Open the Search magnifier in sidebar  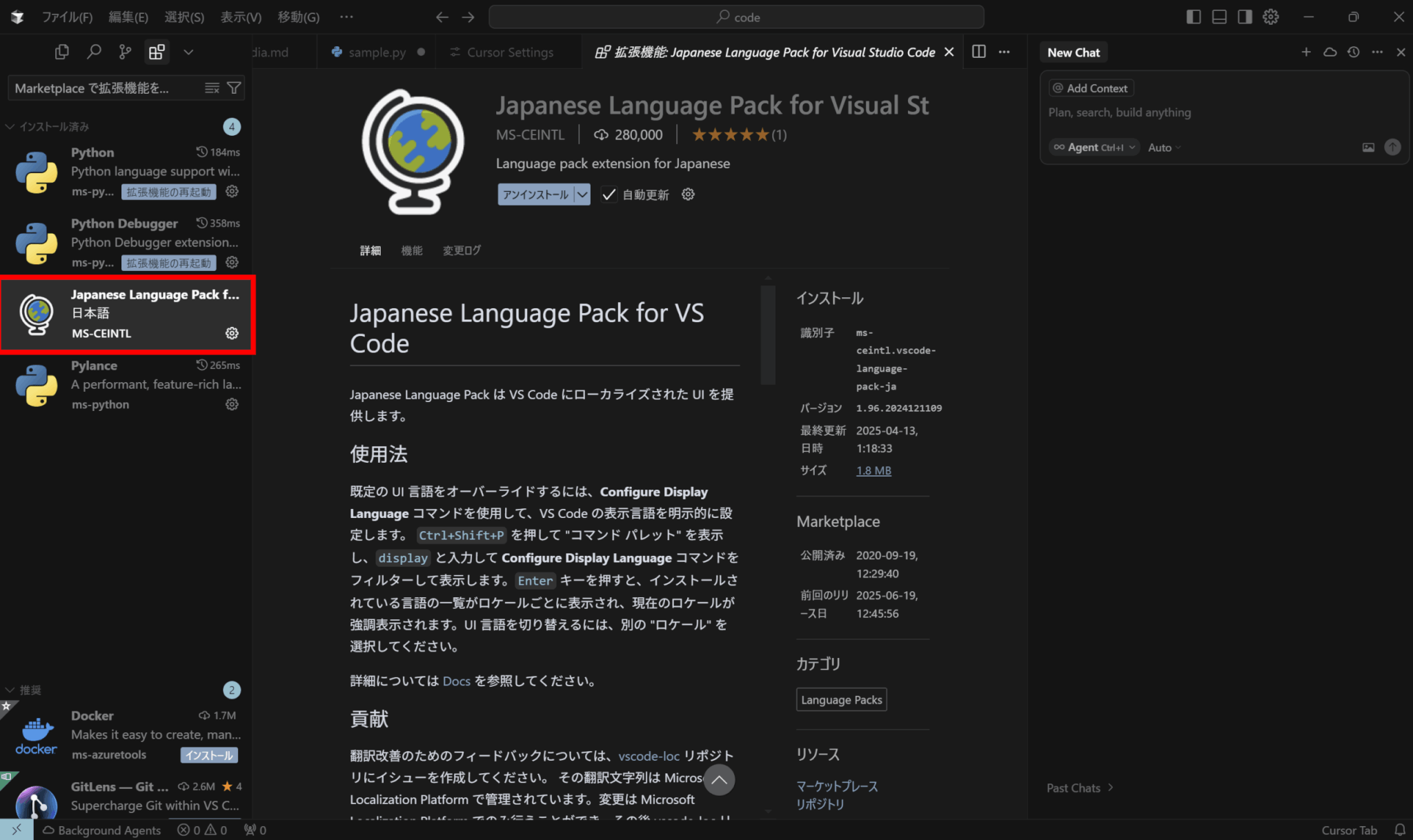coord(94,52)
